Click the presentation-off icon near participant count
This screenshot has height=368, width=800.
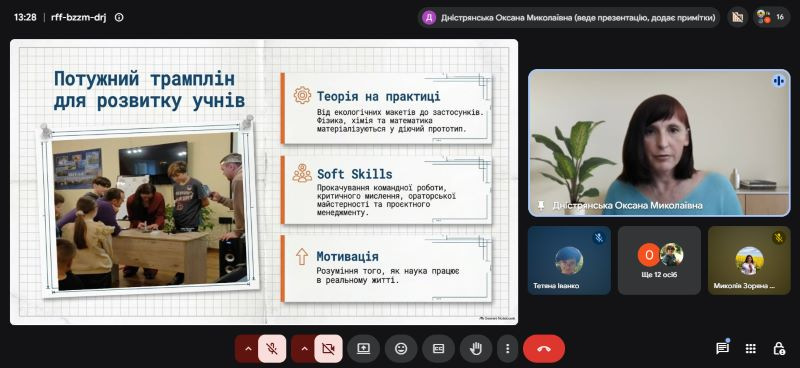[737, 17]
